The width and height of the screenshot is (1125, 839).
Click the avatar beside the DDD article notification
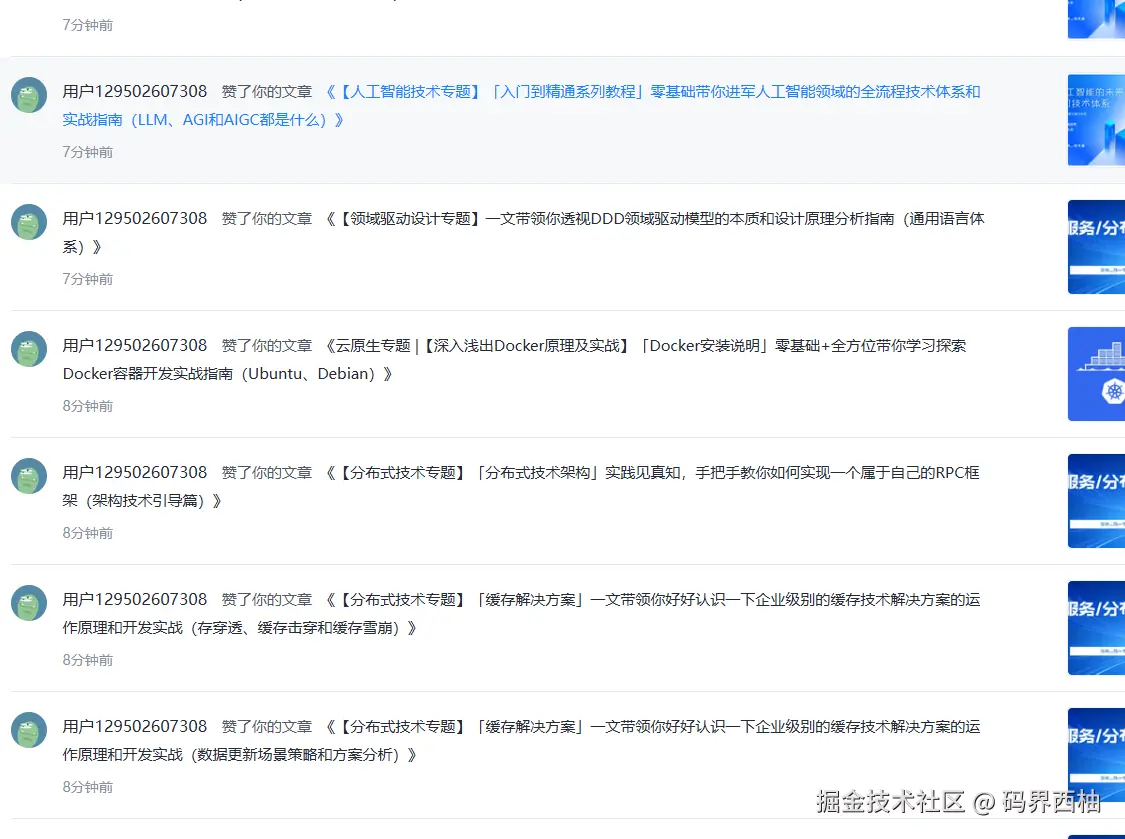[29, 222]
